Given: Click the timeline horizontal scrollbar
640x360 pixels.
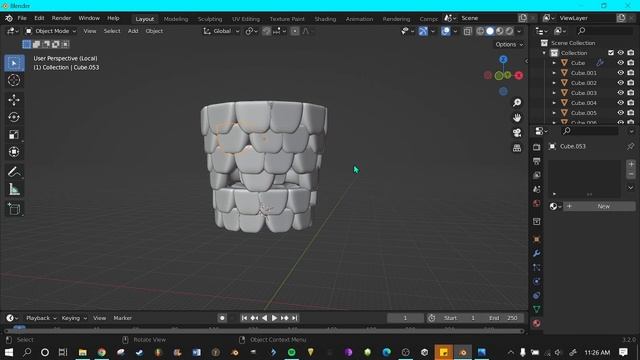Looking at the screenshot, I should point(264,331).
